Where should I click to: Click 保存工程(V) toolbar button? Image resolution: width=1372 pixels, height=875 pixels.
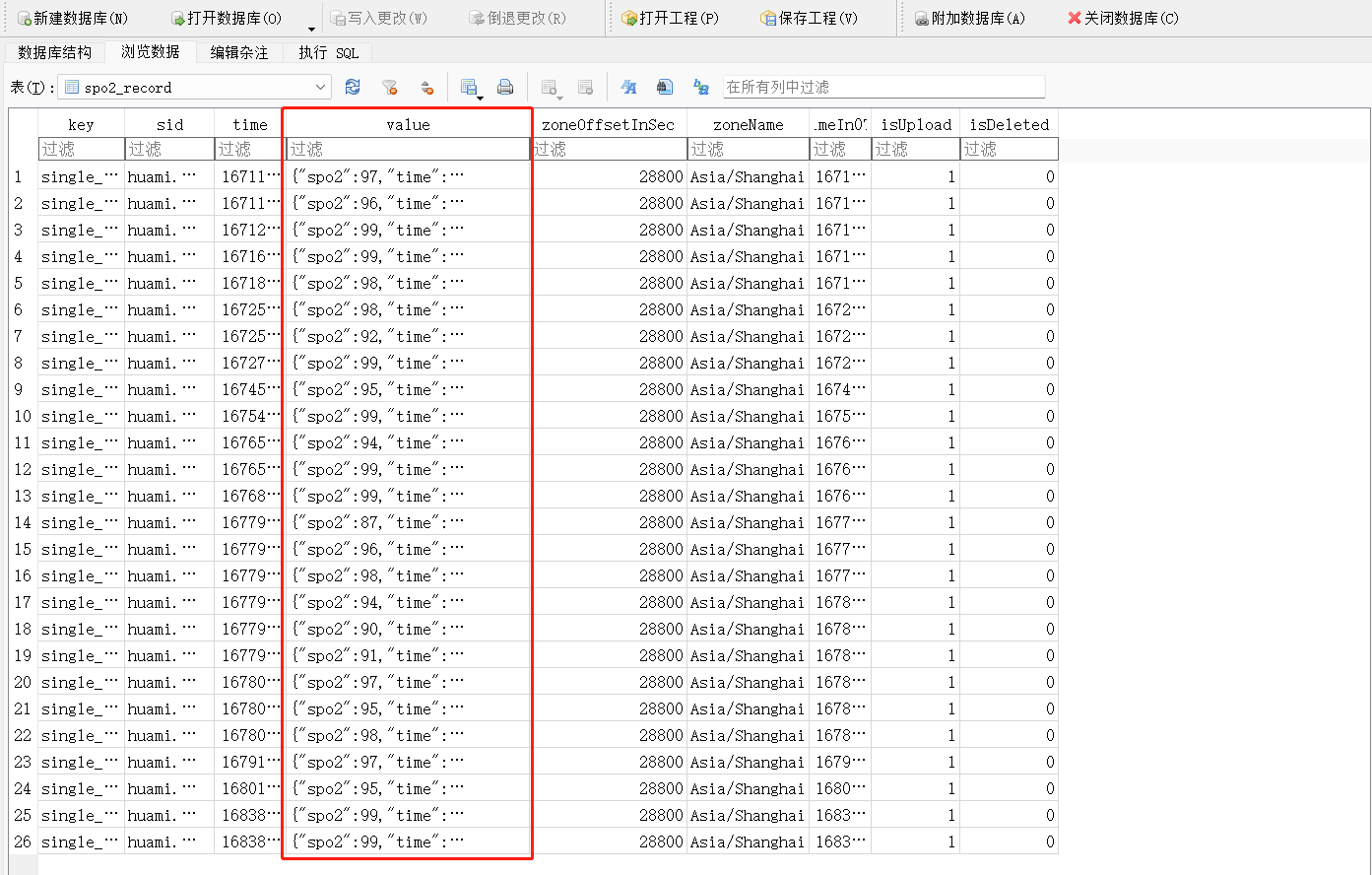(x=810, y=18)
